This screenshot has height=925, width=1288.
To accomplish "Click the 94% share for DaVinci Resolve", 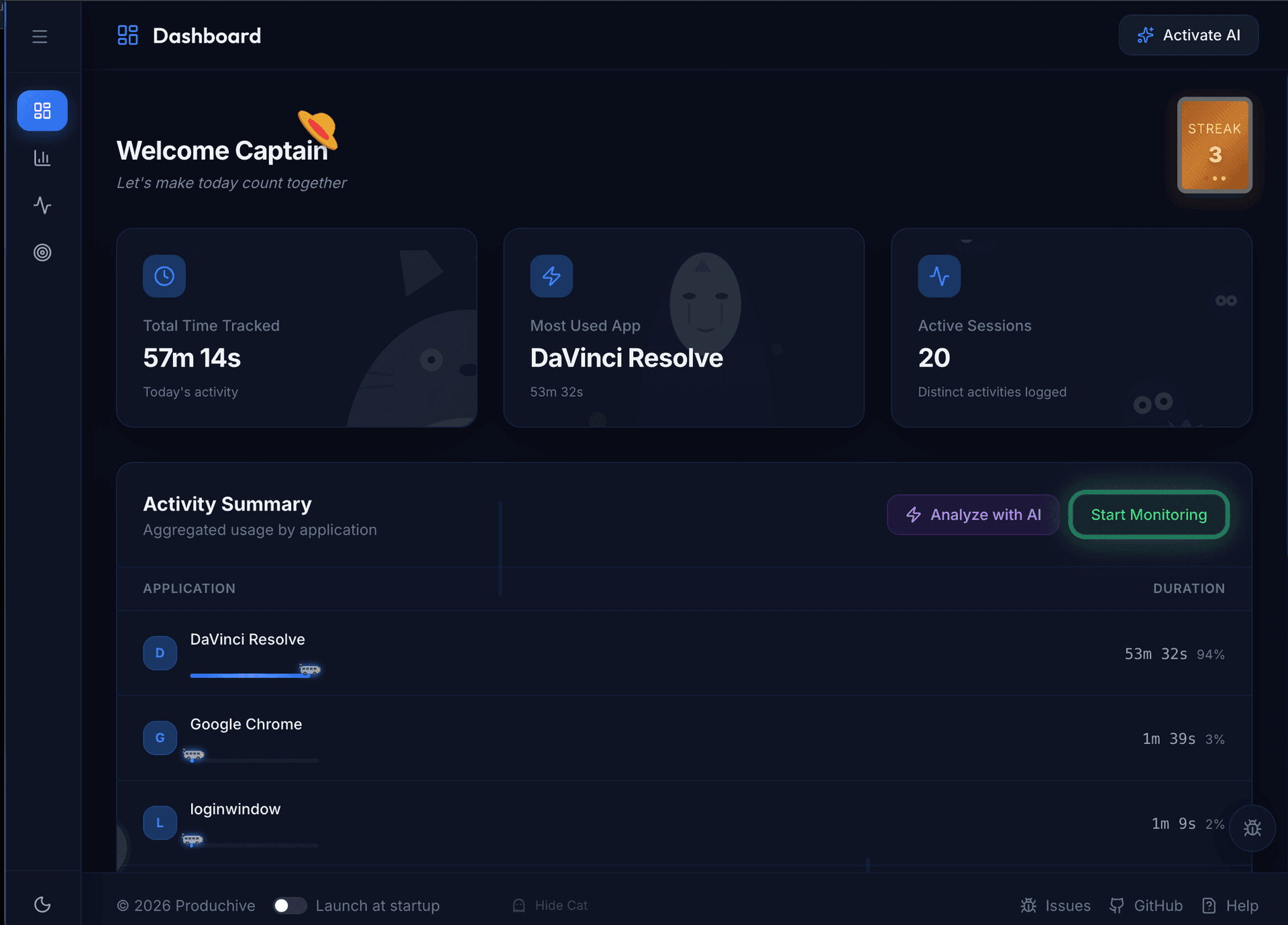I will click(1211, 655).
